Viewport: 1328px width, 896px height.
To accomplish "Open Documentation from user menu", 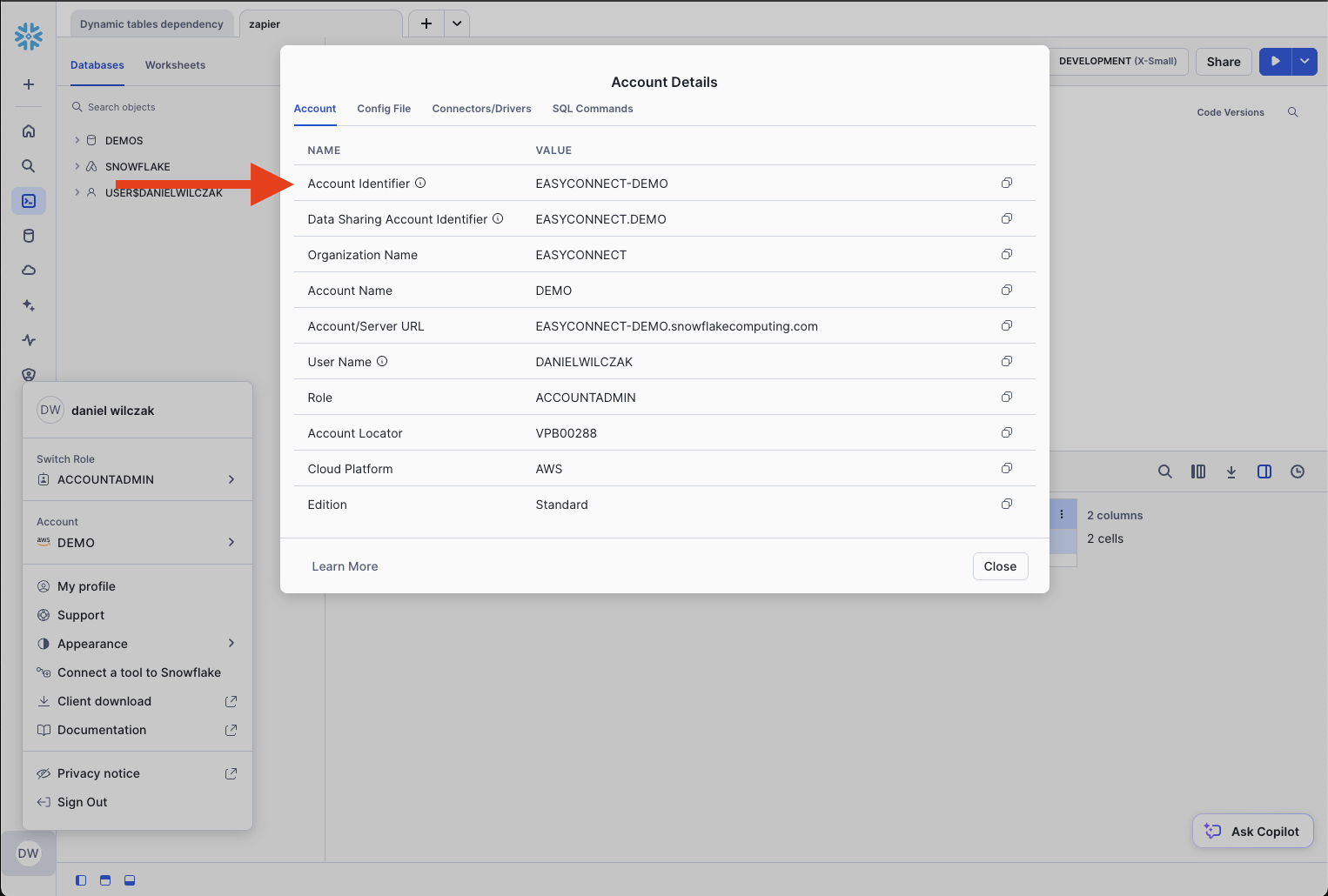I will click(137, 730).
